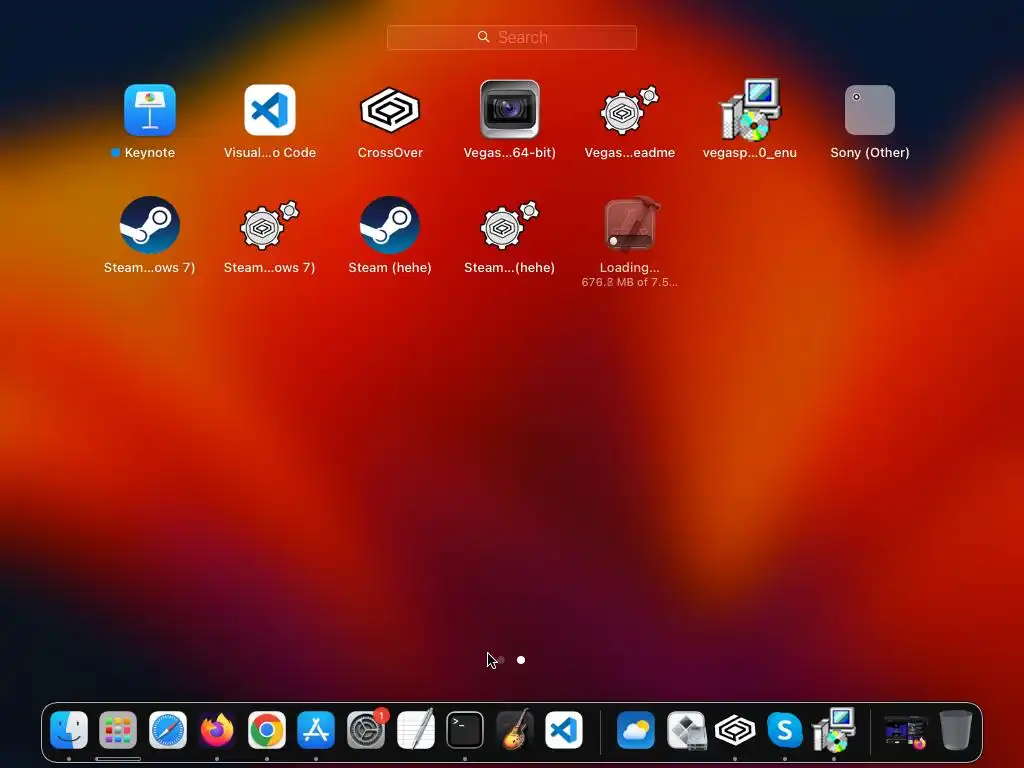The image size is (1024, 768).
Task: Click the Launchpad Search field
Action: click(512, 37)
